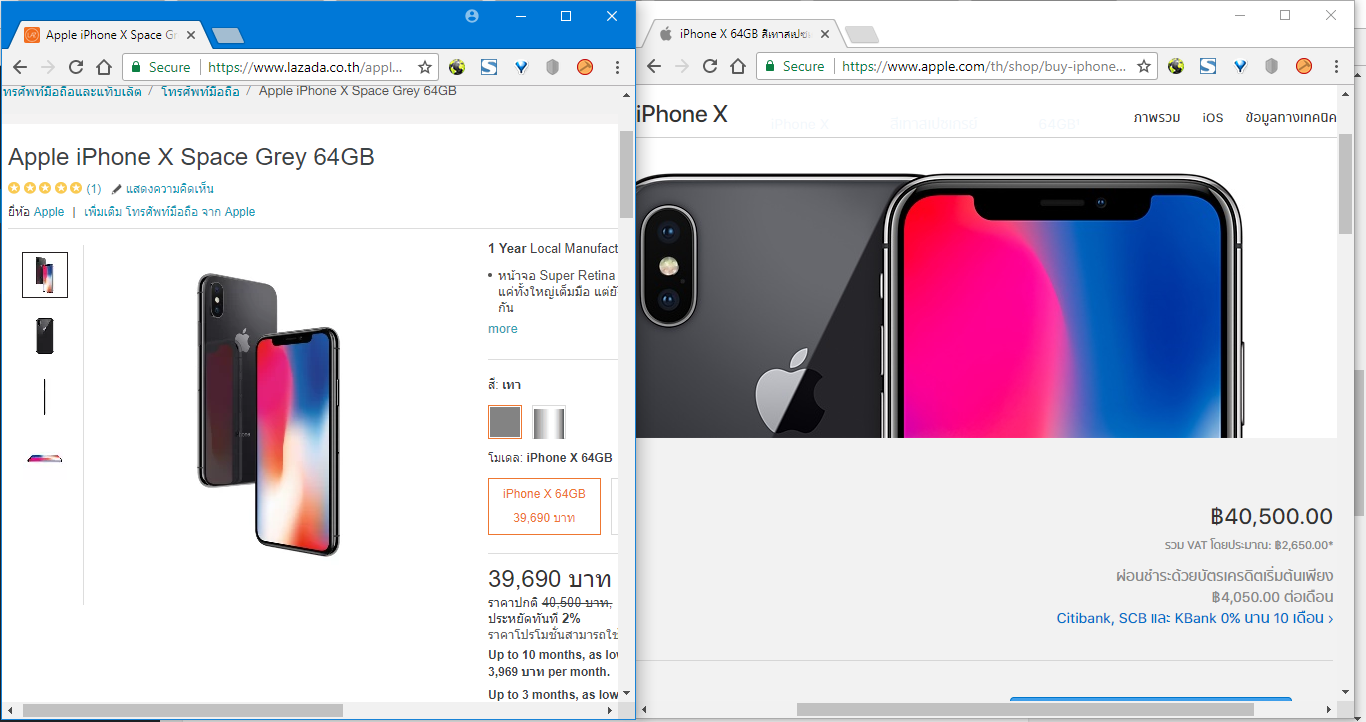Viewport: 1366px width, 722px height.
Task: Reload the Lazada page
Action: [x=75, y=67]
